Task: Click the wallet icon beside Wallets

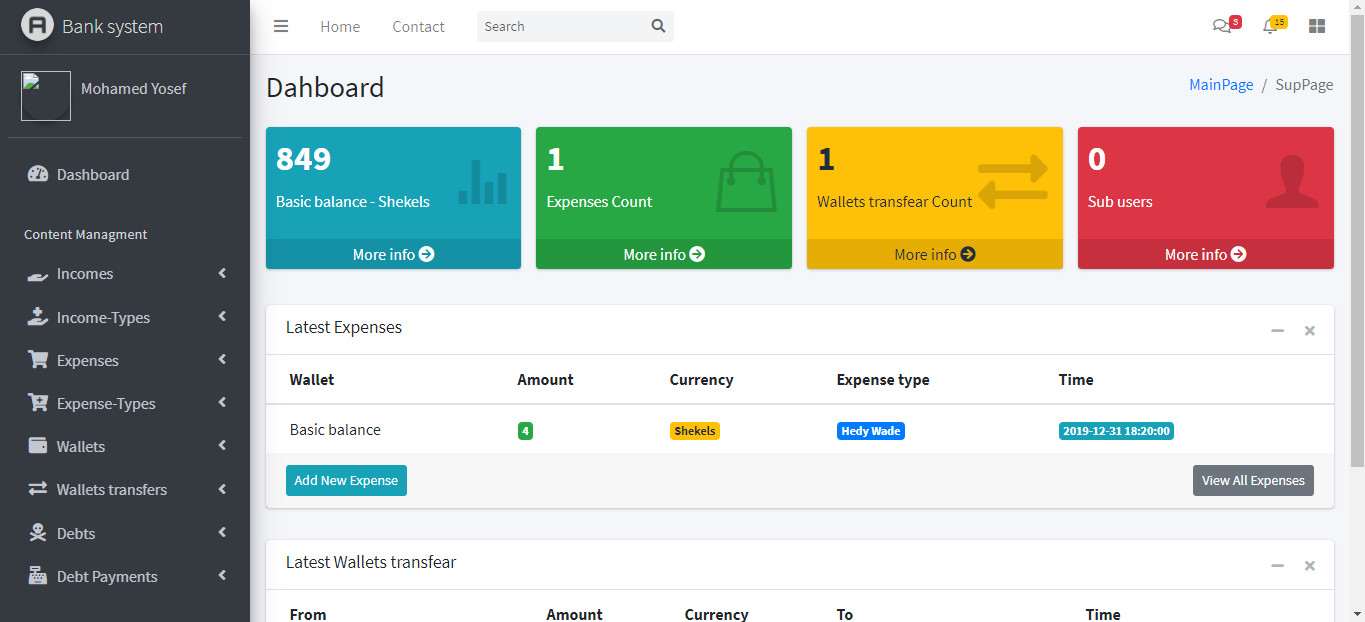Action: pyautogui.click(x=37, y=446)
